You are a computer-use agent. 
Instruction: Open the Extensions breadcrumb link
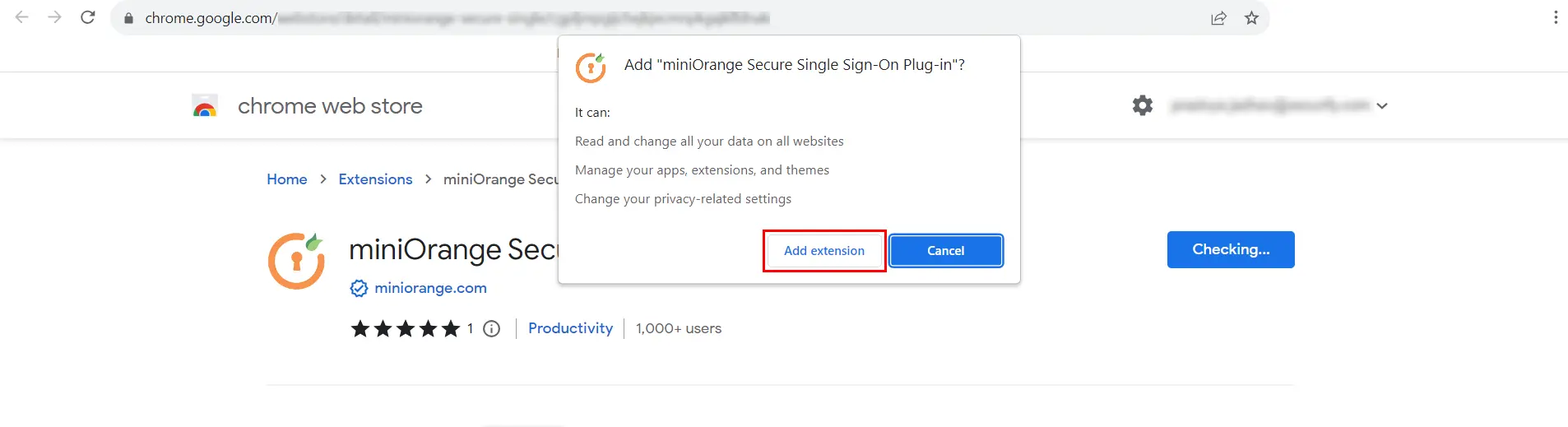click(x=375, y=179)
